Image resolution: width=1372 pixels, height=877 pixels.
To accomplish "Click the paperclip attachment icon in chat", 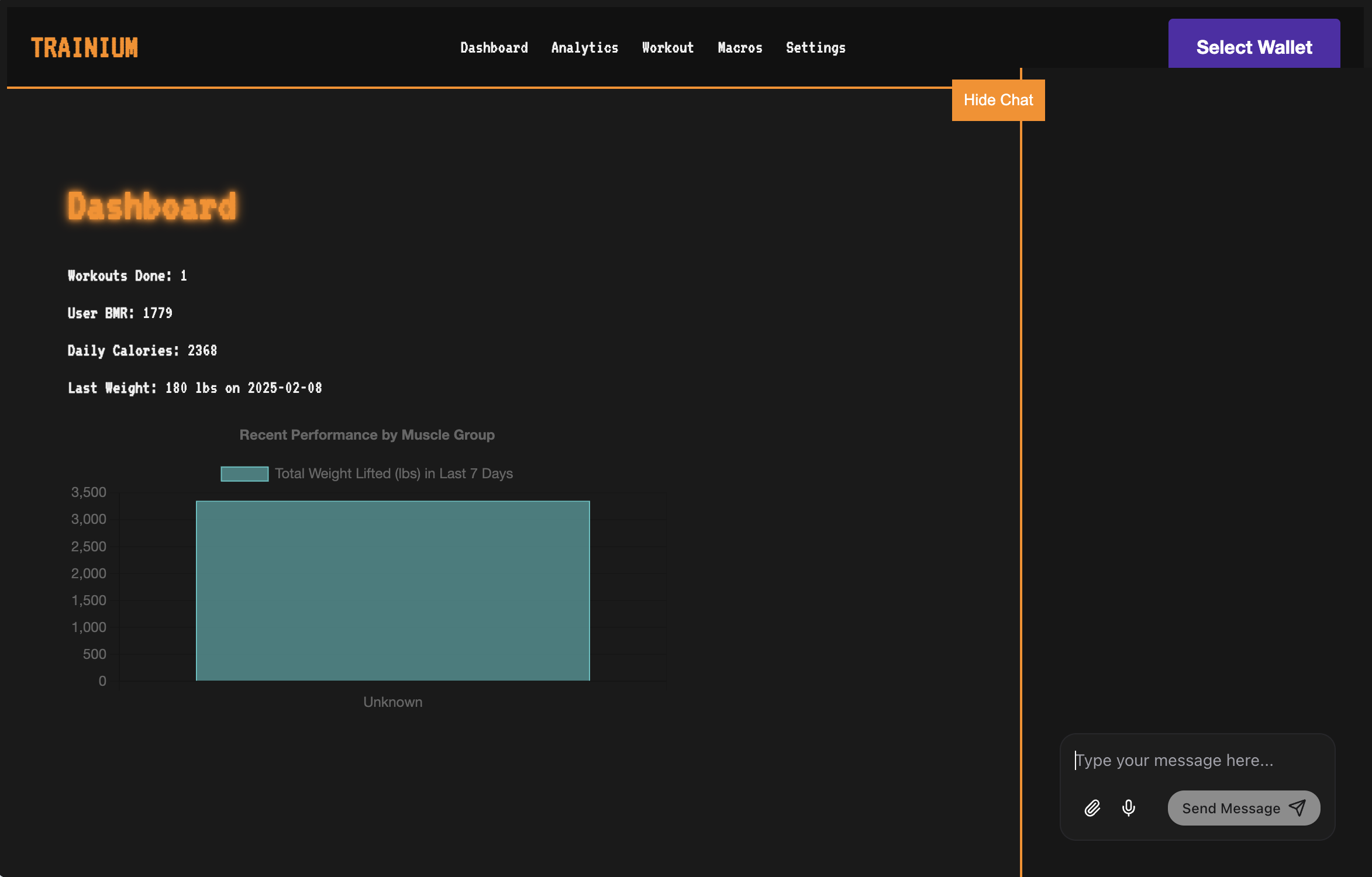I will point(1092,808).
